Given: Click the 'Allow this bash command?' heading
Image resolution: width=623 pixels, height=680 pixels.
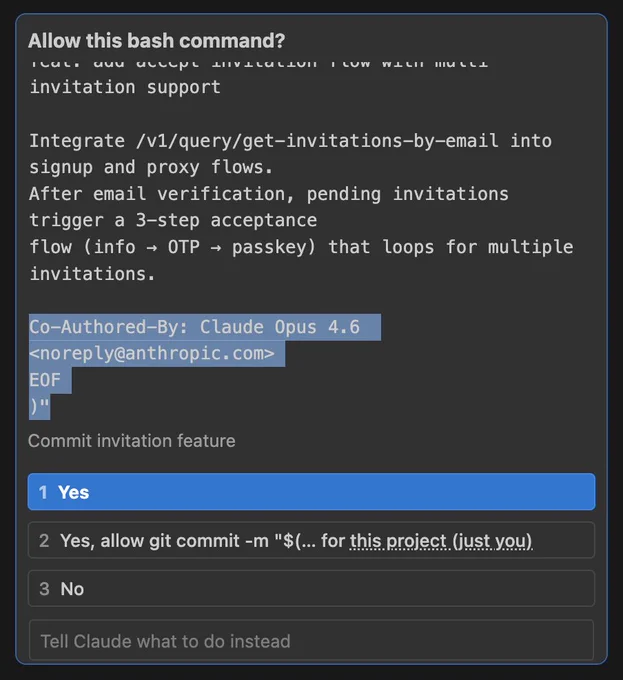Looking at the screenshot, I should pos(157,41).
